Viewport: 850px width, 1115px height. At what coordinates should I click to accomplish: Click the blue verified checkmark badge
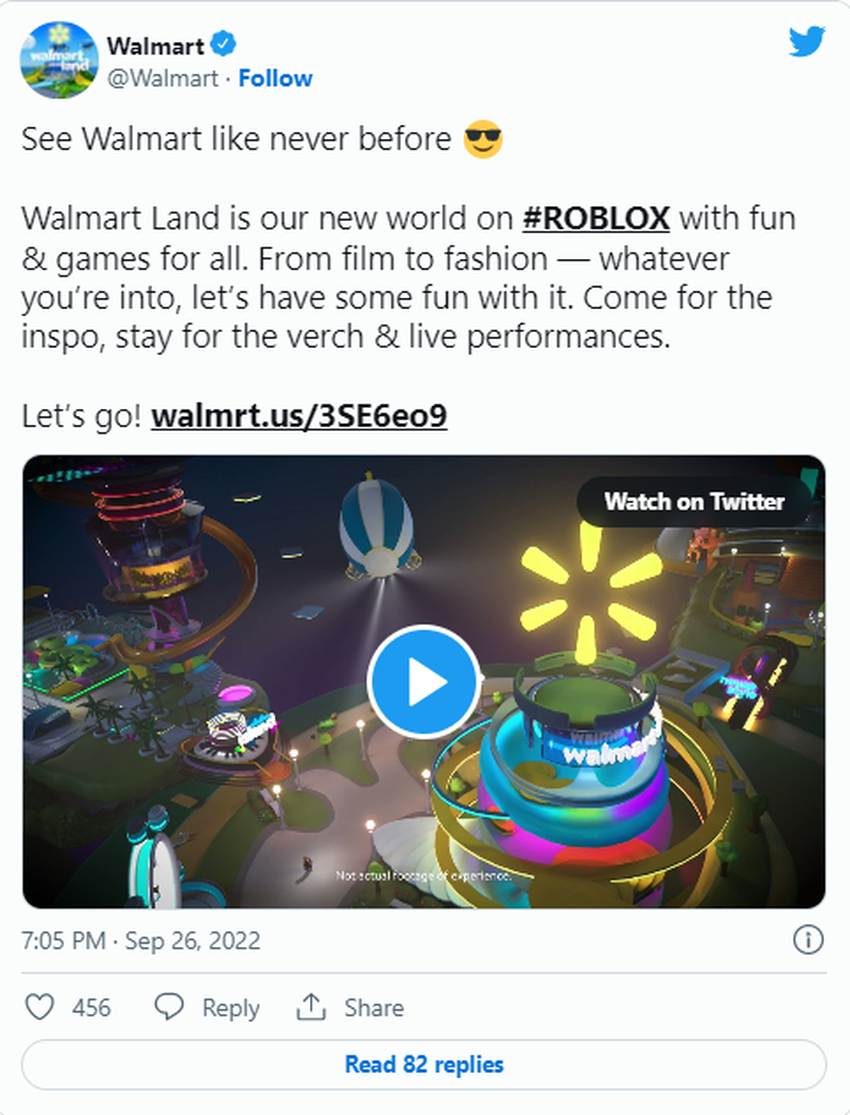click(x=223, y=44)
